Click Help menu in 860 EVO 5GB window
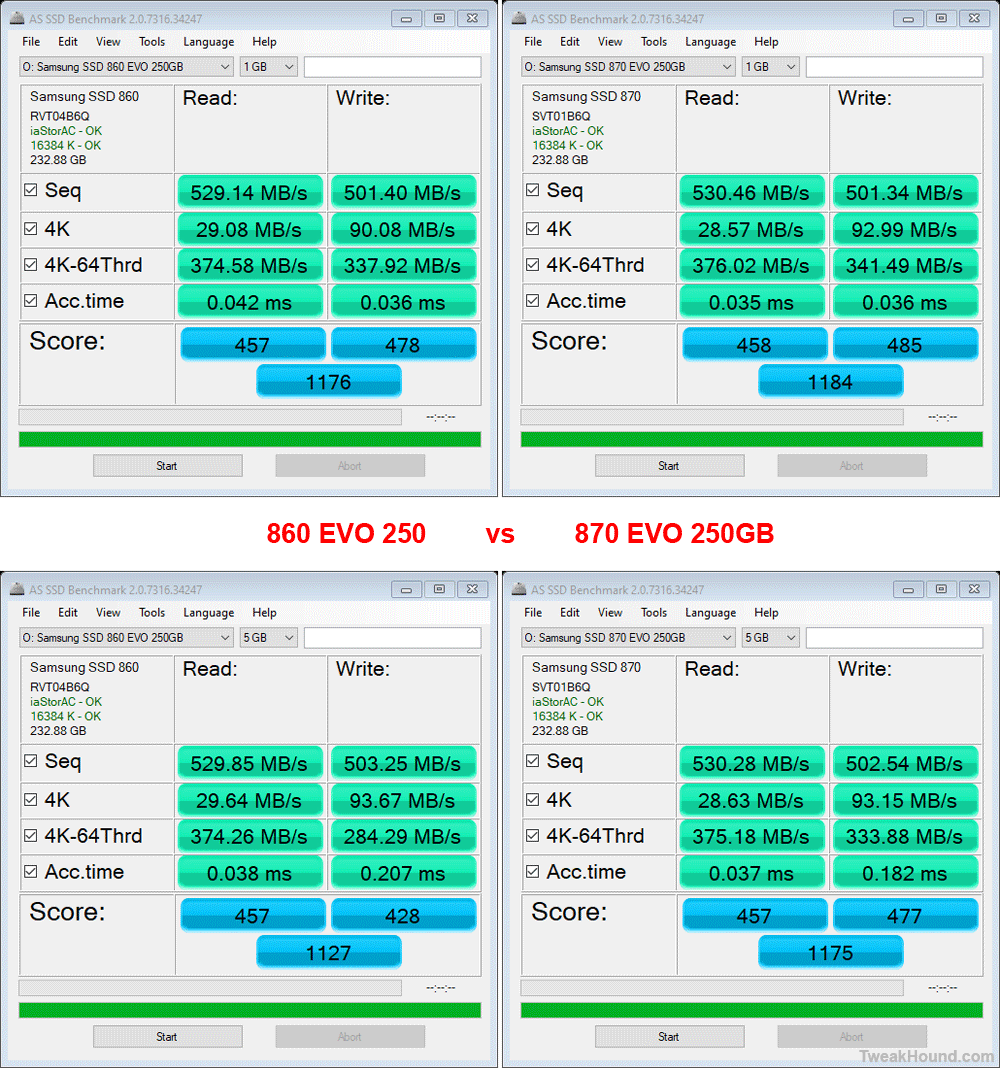 click(264, 612)
